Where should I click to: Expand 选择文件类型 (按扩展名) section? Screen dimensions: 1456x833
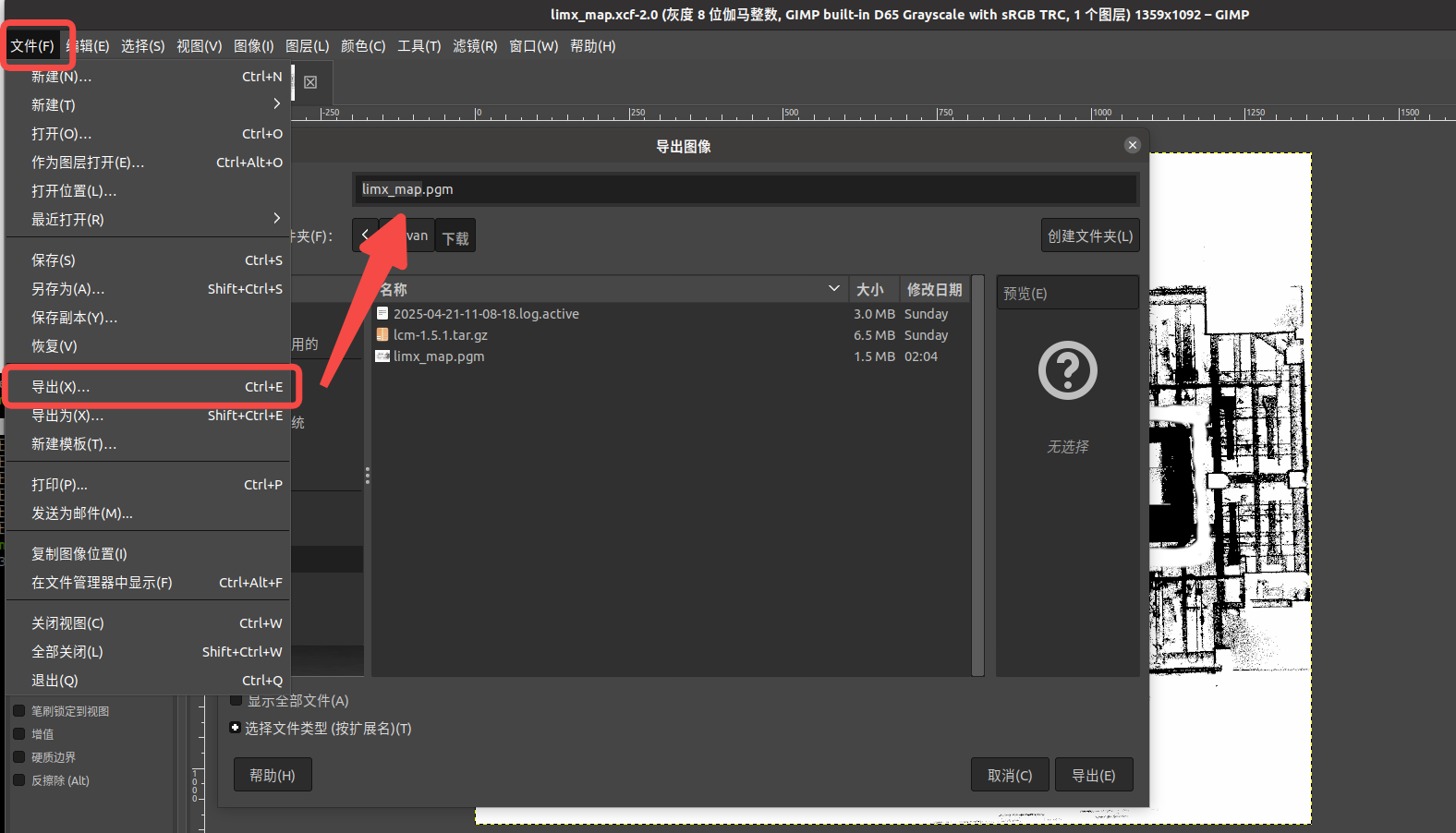(236, 728)
